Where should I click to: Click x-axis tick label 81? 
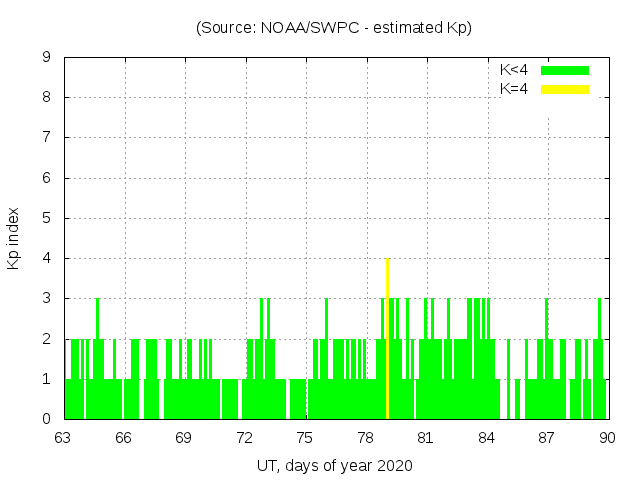click(426, 438)
